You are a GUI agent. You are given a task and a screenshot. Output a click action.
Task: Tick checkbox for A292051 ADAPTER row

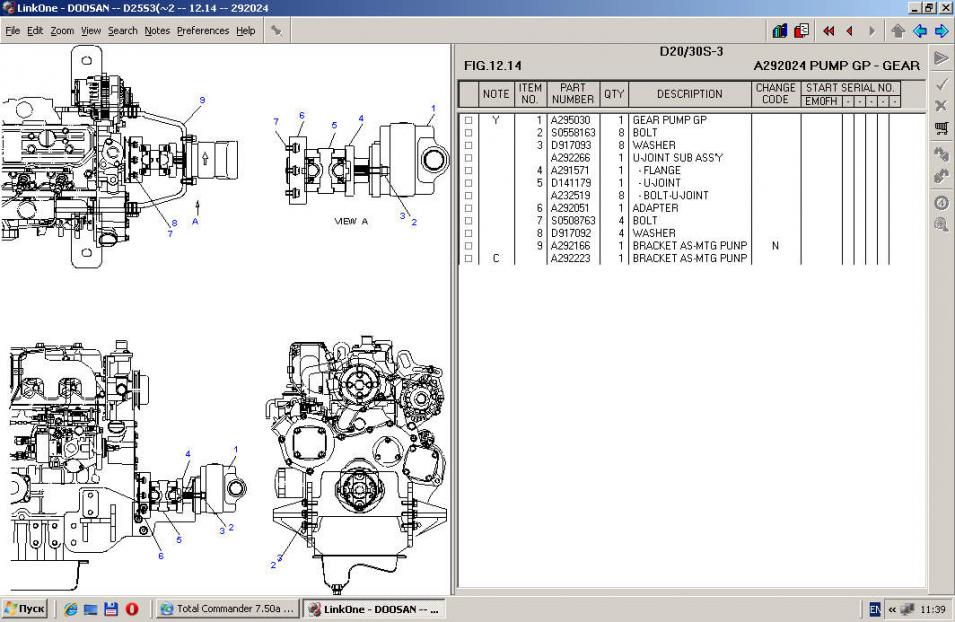468,208
